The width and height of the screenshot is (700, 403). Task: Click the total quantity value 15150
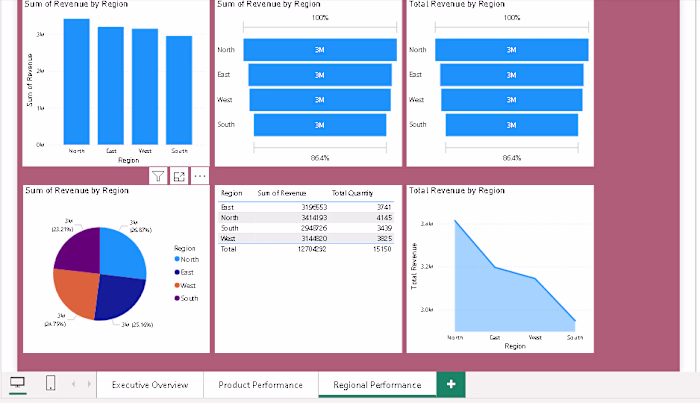click(x=382, y=249)
